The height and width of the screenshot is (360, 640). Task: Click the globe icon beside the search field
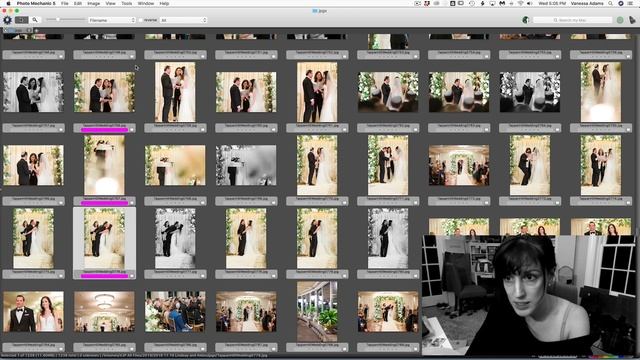pyautogui.click(x=526, y=20)
